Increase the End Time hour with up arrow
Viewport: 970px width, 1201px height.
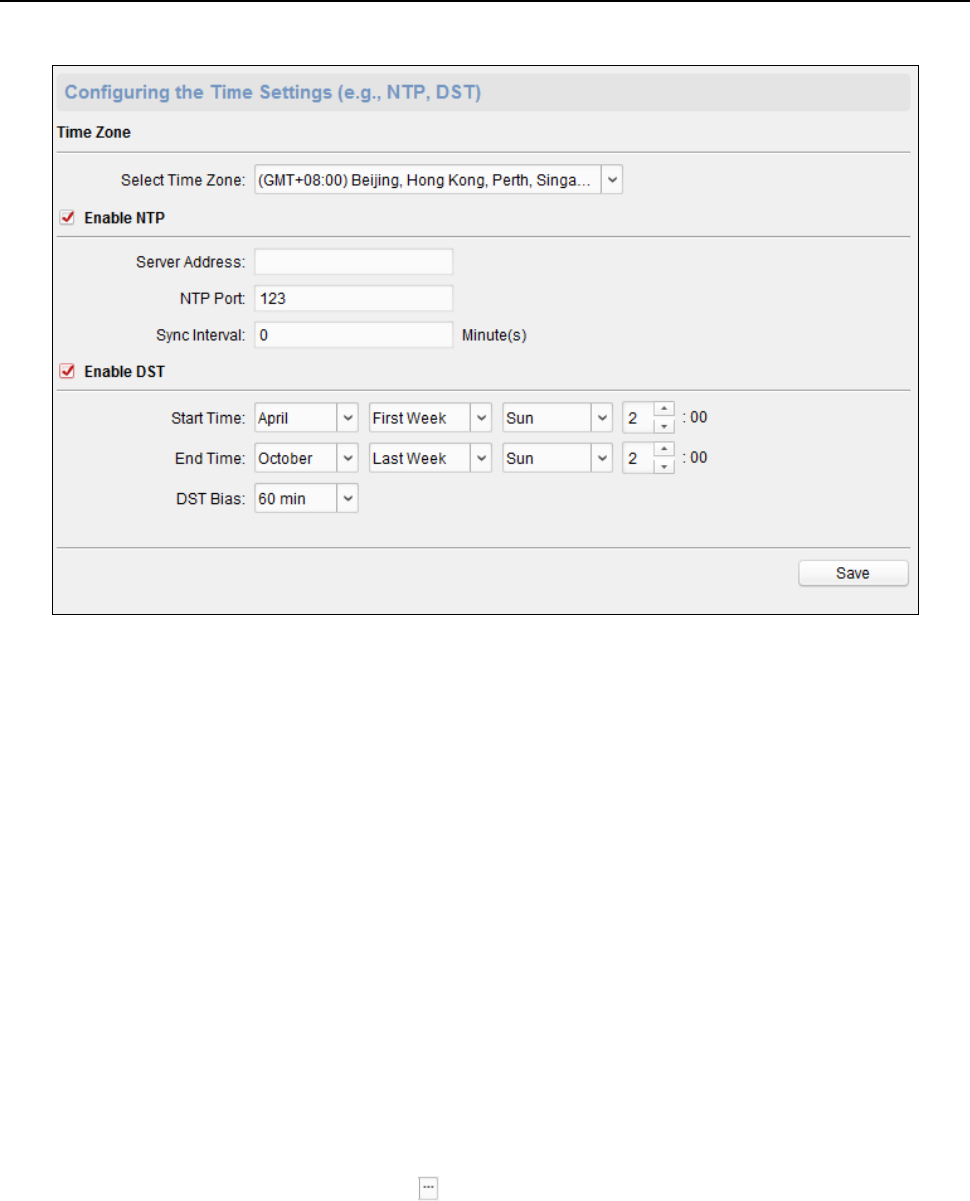pyautogui.click(x=663, y=451)
